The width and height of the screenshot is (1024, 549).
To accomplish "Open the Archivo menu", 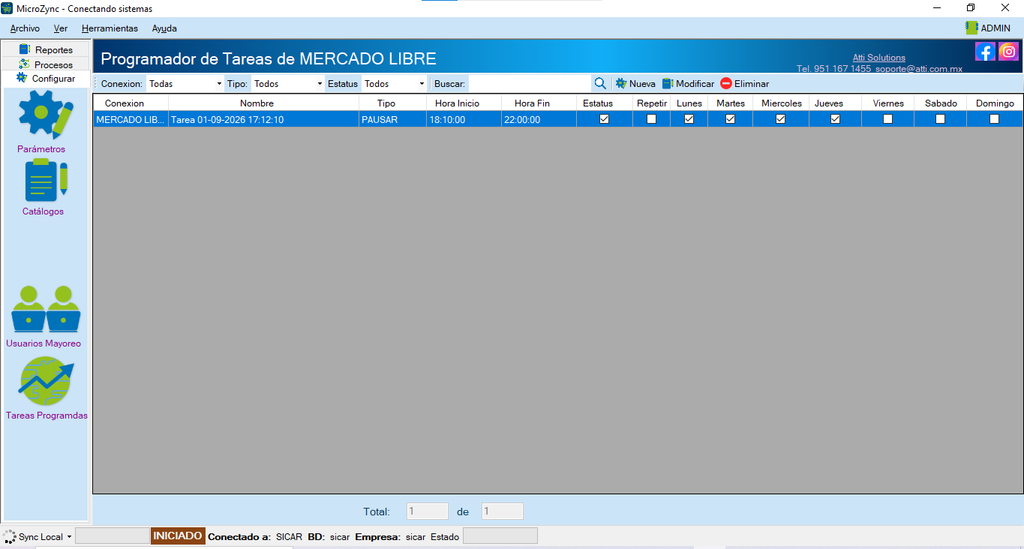I will click(x=25, y=28).
